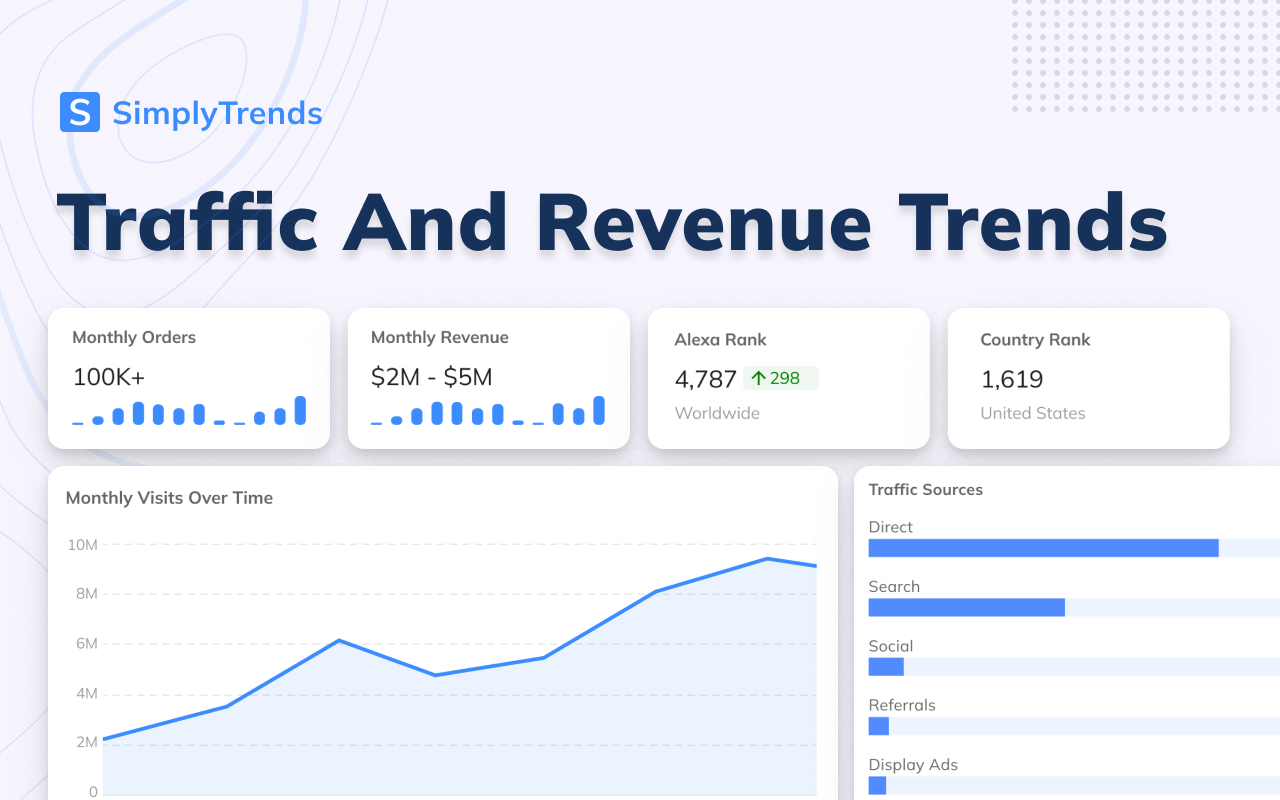Viewport: 1280px width, 800px height.
Task: Click the Monthly Orders mini bar chart
Action: (189, 411)
